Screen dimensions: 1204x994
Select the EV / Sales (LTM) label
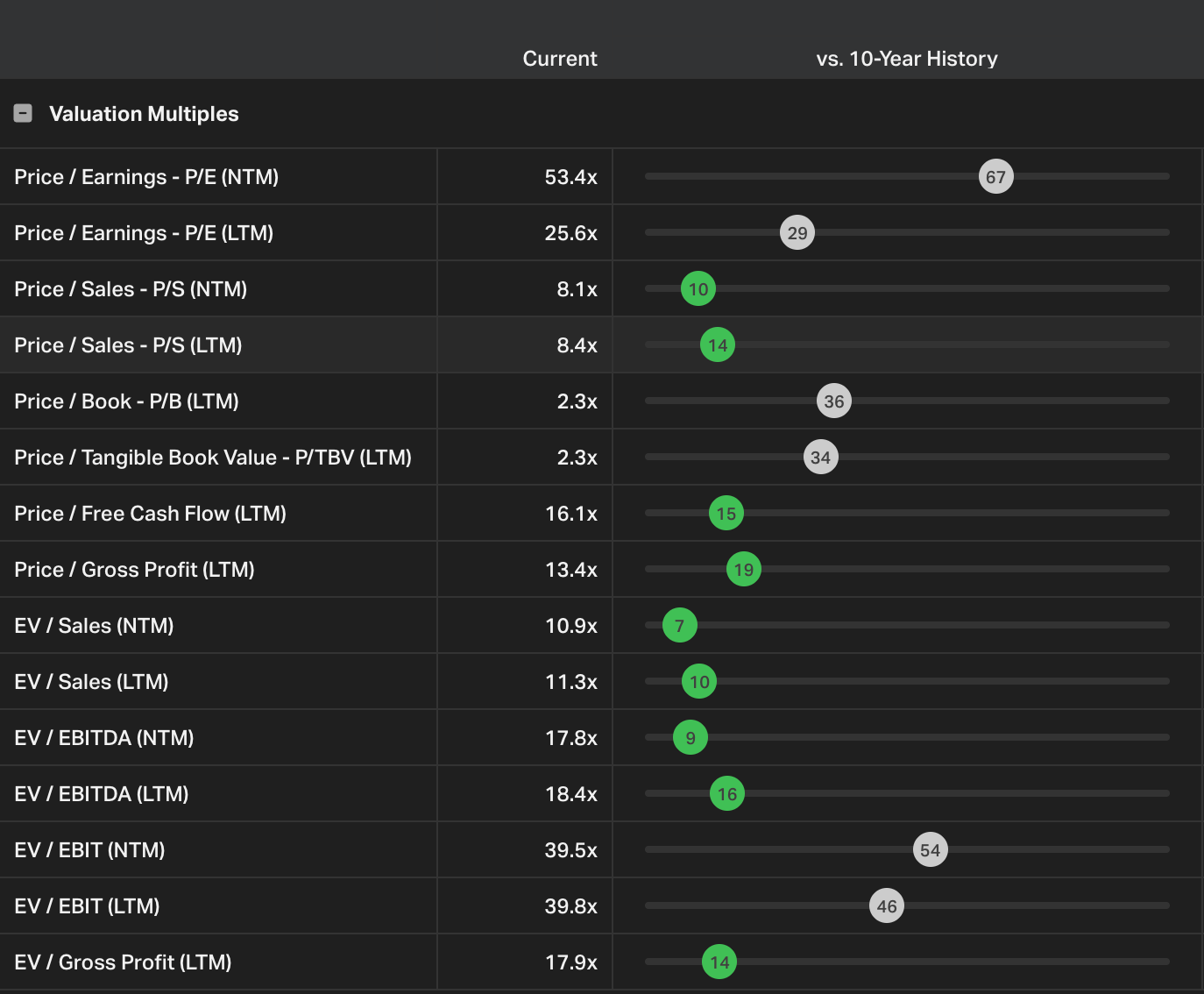(91, 682)
